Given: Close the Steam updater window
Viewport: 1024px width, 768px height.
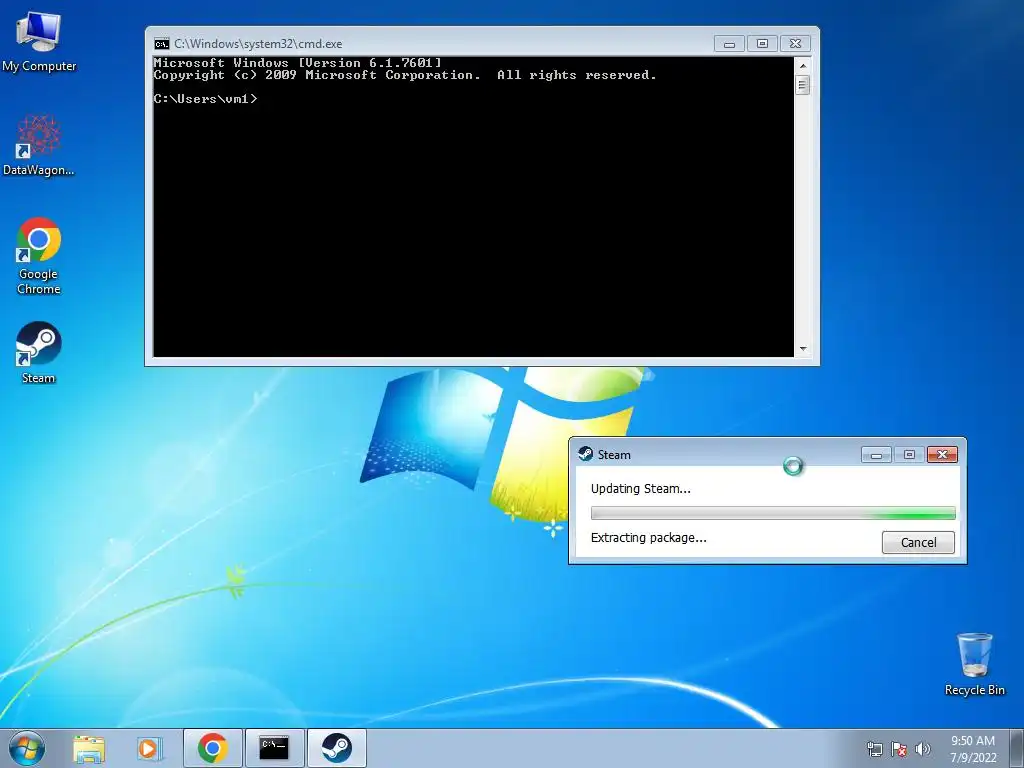Looking at the screenshot, I should pyautogui.click(x=942, y=455).
